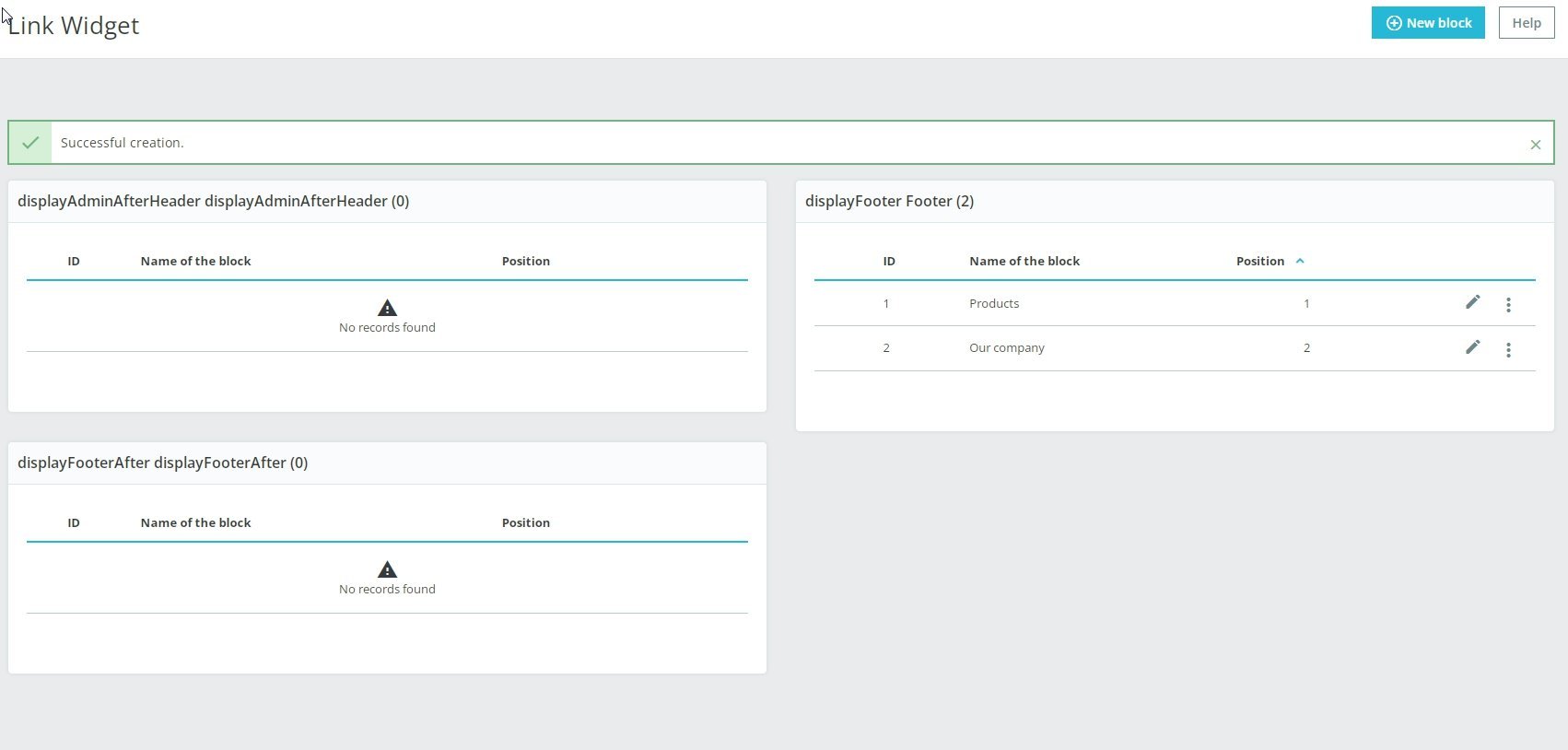Click warning icon in displayAdminAfterHeader table
Viewport: 1568px width, 750px height.
pyautogui.click(x=387, y=308)
